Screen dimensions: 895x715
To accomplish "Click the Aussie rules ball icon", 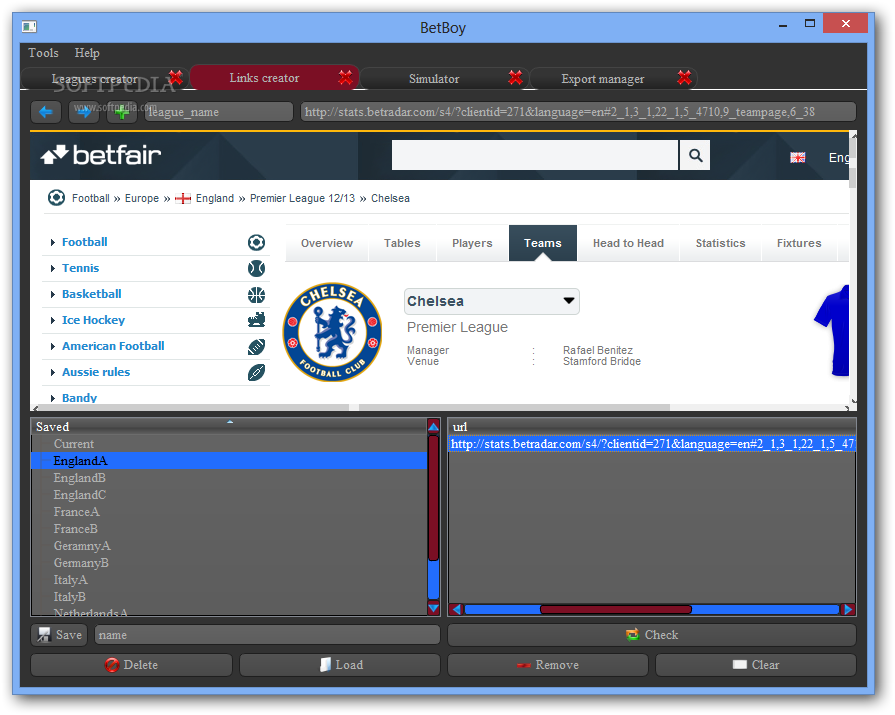I will (256, 372).
